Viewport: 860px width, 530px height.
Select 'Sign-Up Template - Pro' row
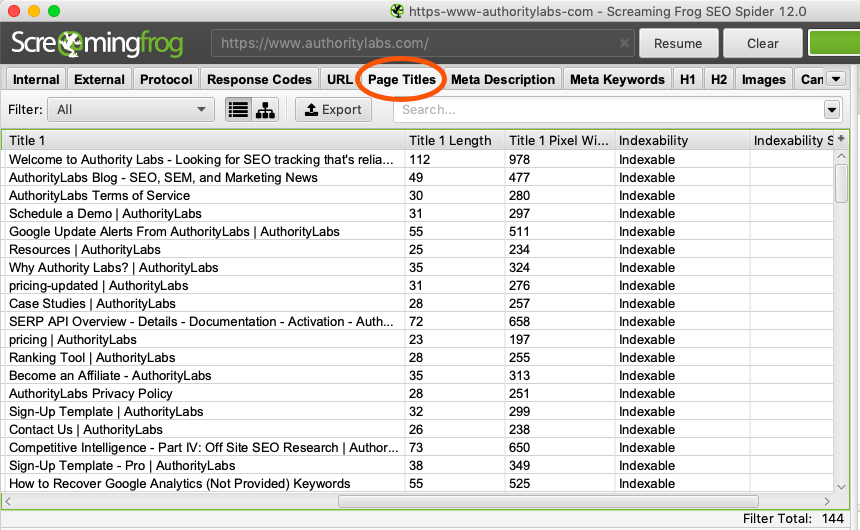point(418,466)
